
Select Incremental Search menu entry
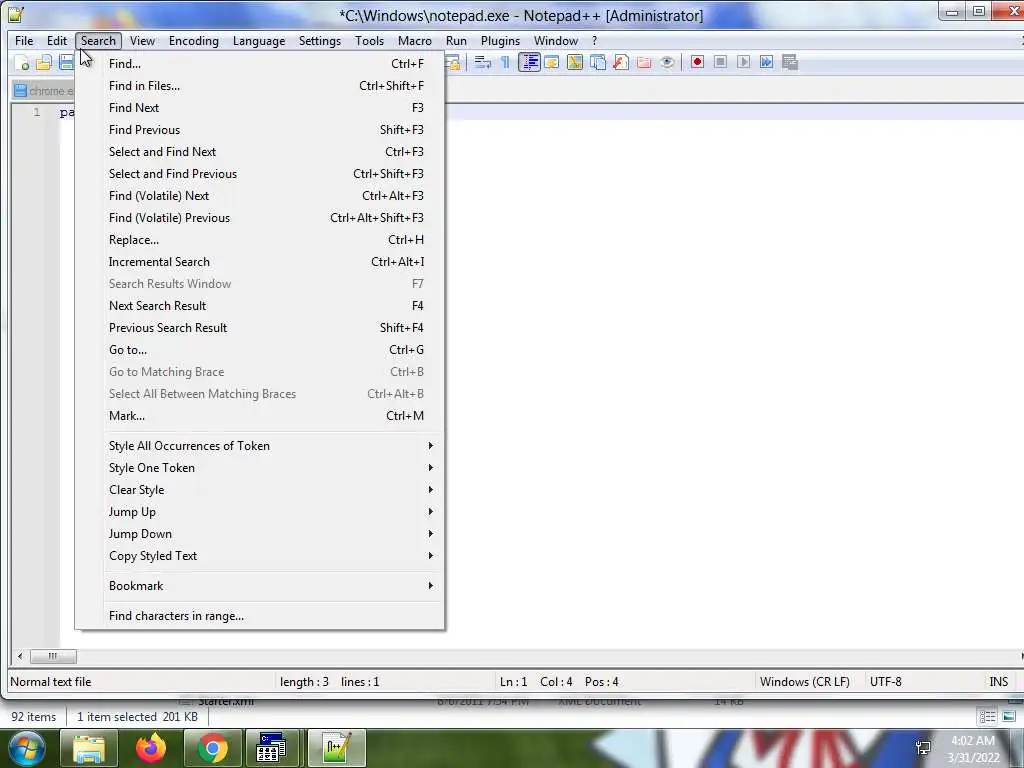click(260, 262)
